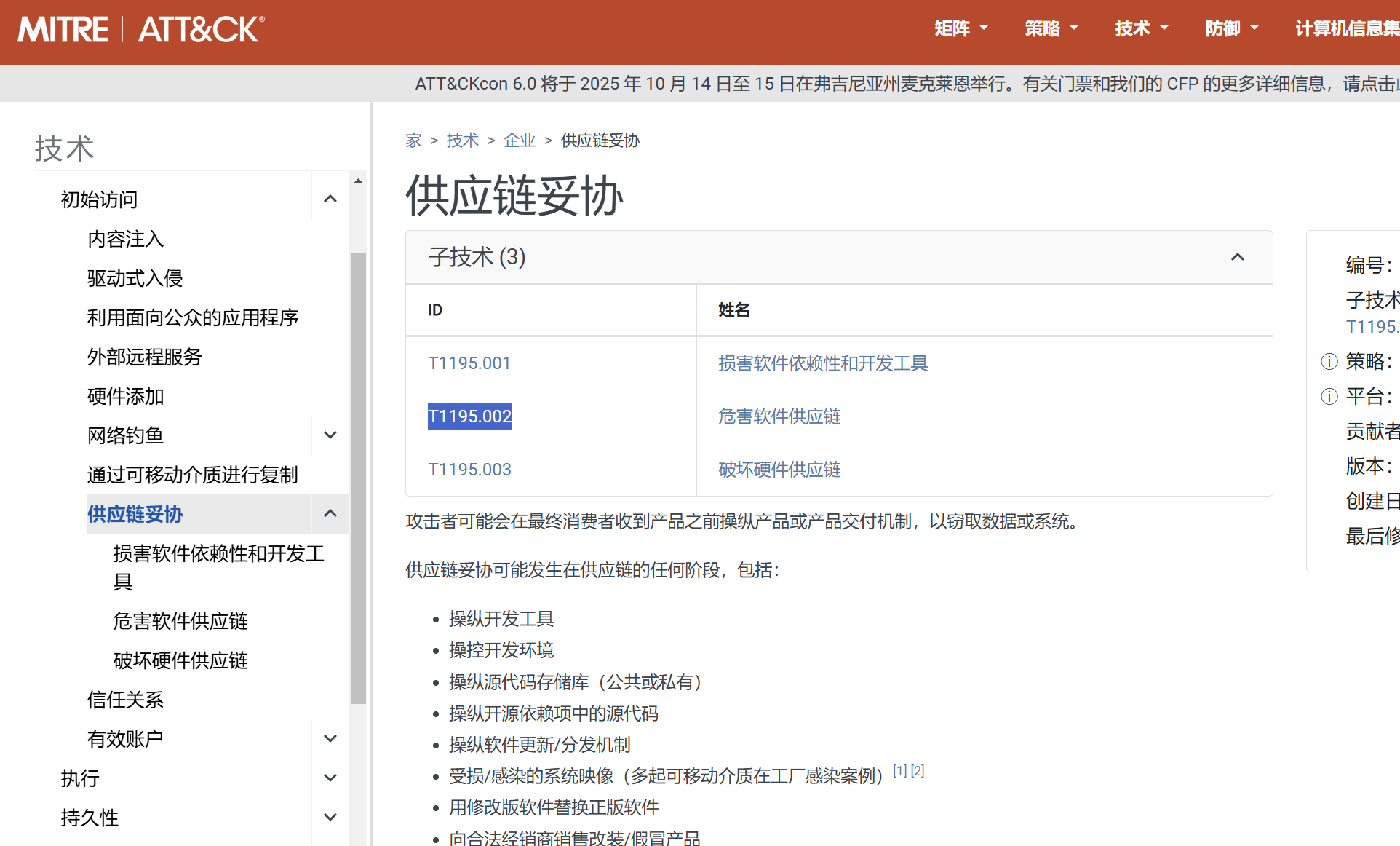Image resolution: width=1400 pixels, height=846 pixels.
Task: Open citation reference [2]
Action: (918, 770)
